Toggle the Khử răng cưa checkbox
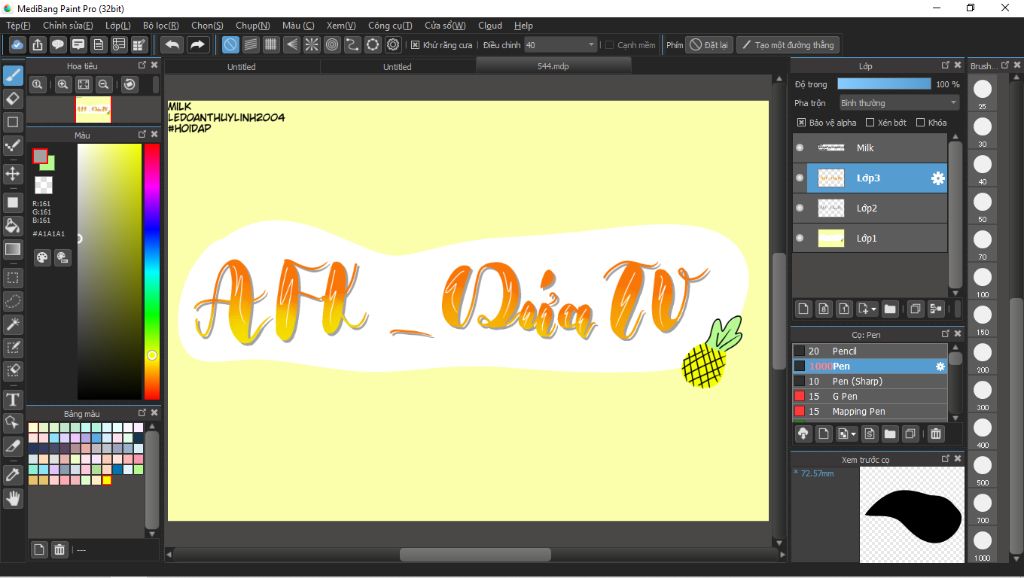The width and height of the screenshot is (1024, 578). pyautogui.click(x=415, y=45)
